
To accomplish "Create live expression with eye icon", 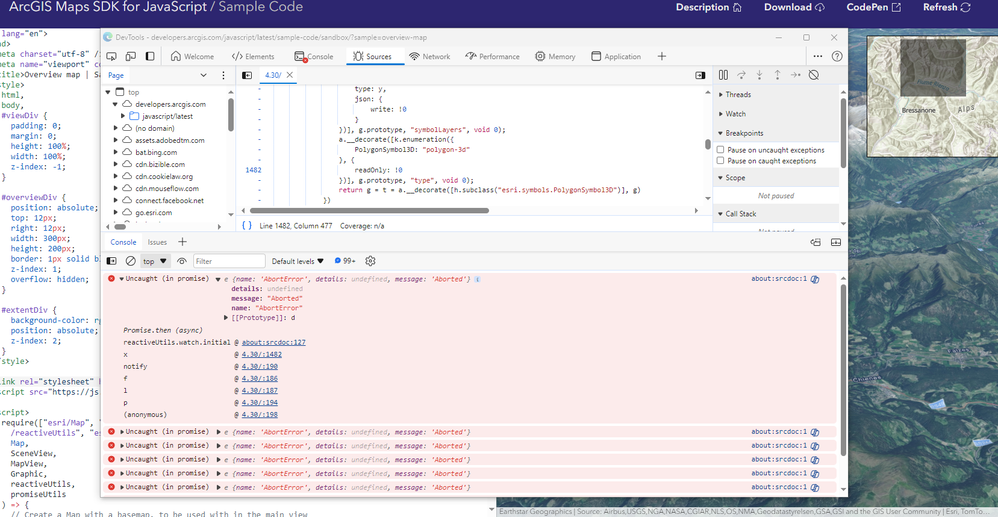I will coord(182,261).
